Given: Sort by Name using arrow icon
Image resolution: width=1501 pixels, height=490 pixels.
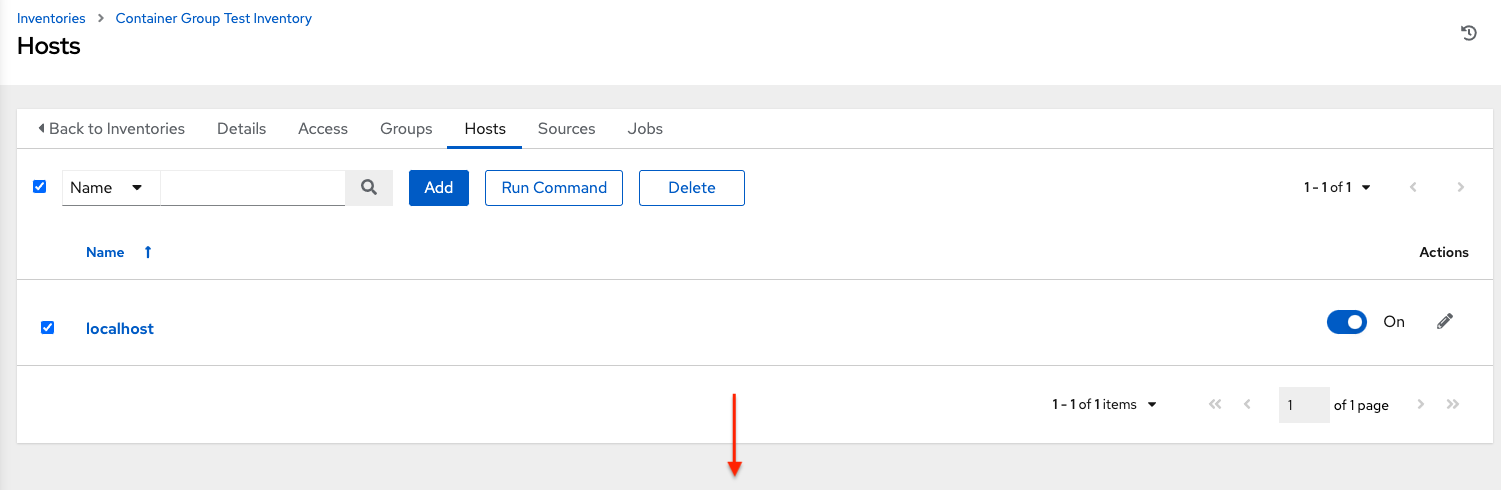Looking at the screenshot, I should tap(148, 252).
